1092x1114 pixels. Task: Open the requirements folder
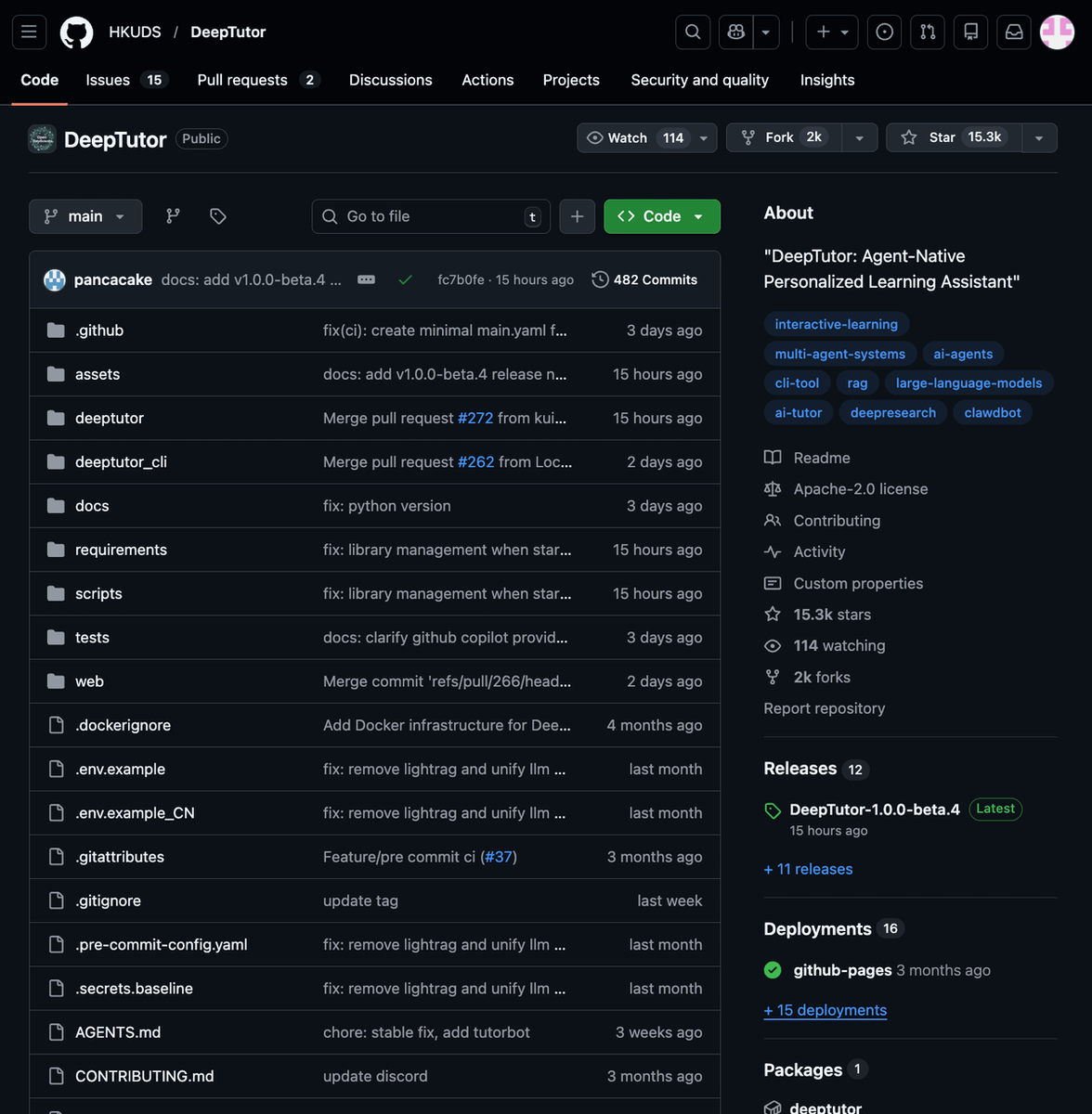coord(121,550)
